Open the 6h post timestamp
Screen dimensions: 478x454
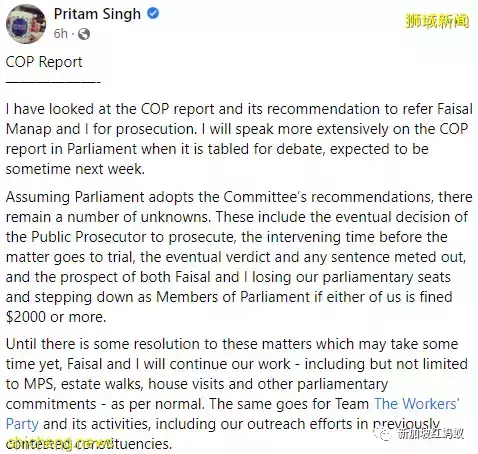[x=61, y=34]
